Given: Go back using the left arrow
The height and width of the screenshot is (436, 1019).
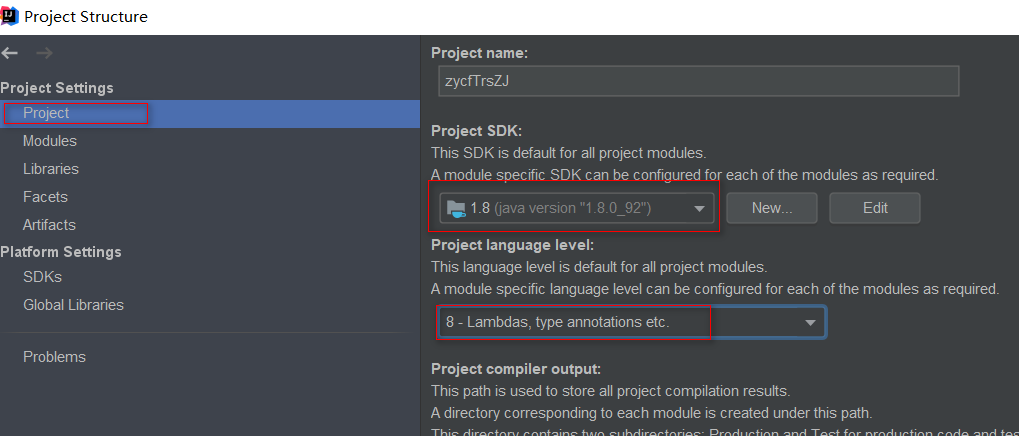Looking at the screenshot, I should (x=10, y=53).
